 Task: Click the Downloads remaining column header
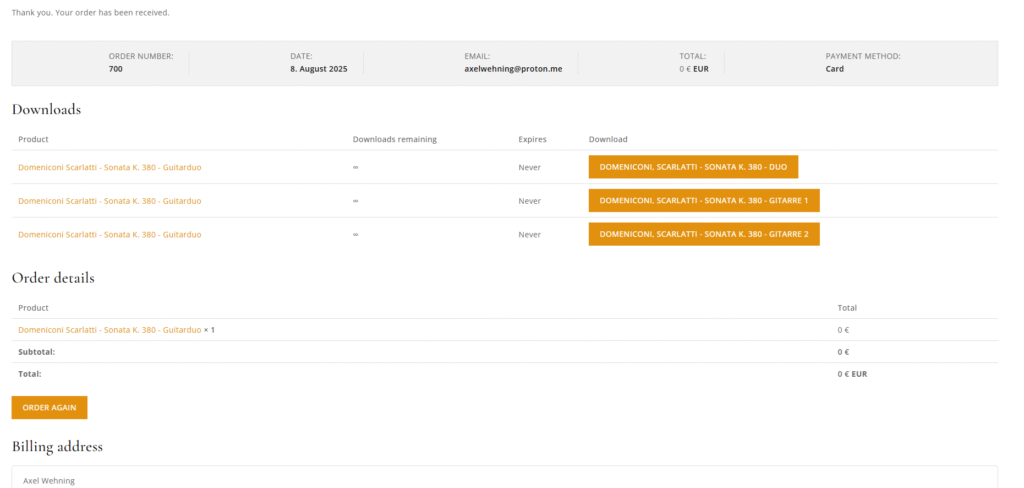(395, 139)
